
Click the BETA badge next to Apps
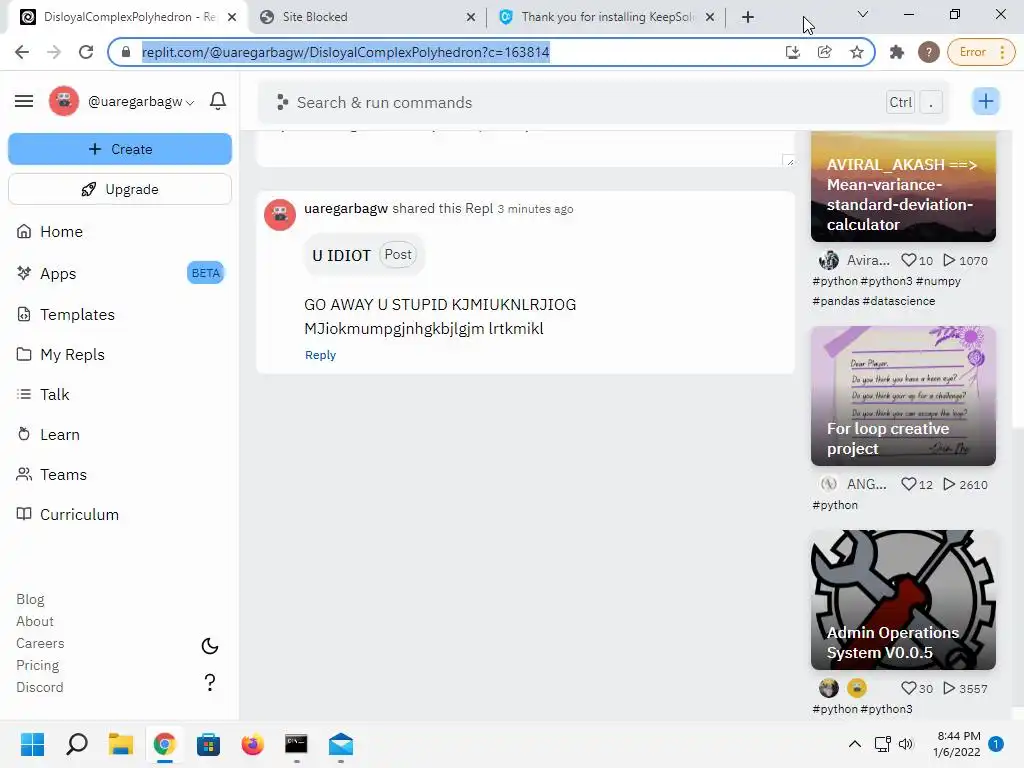(x=206, y=273)
